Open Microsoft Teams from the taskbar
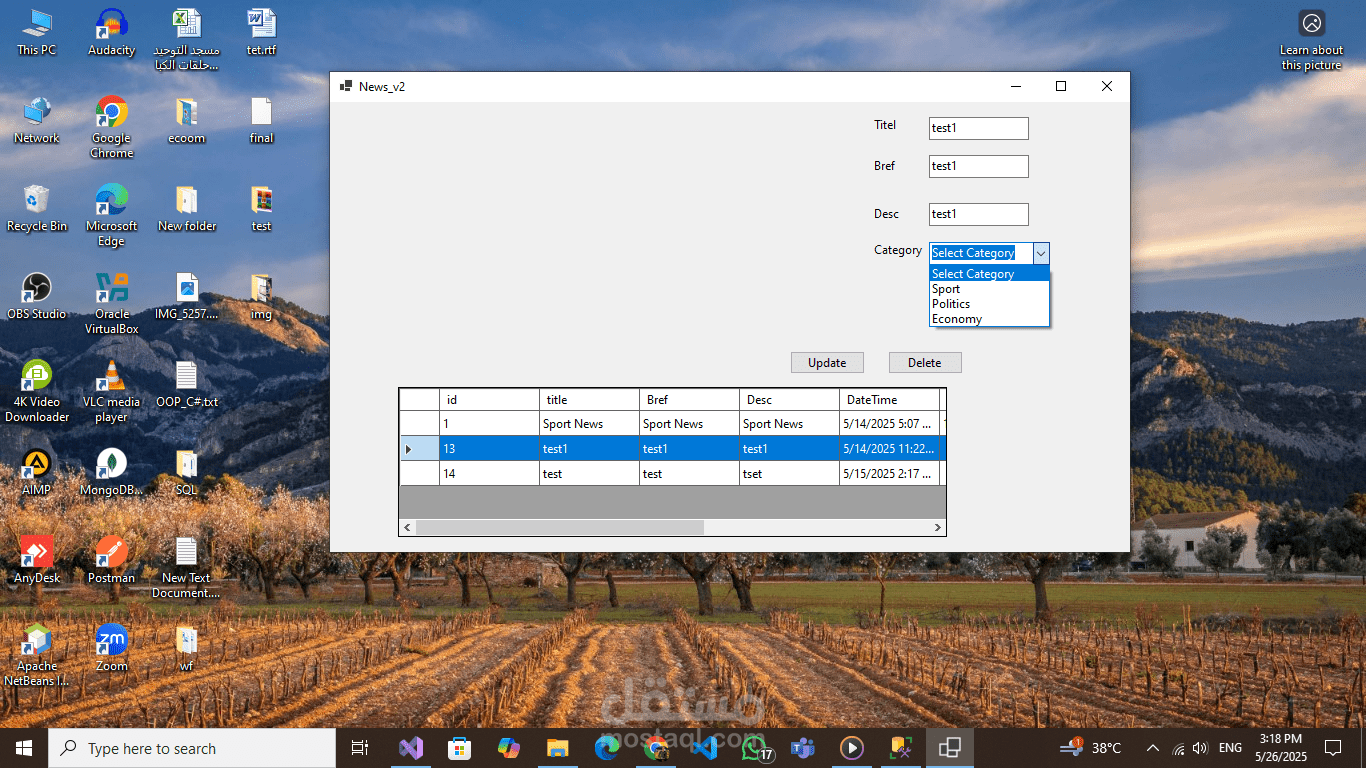This screenshot has height=768, width=1366. point(803,748)
